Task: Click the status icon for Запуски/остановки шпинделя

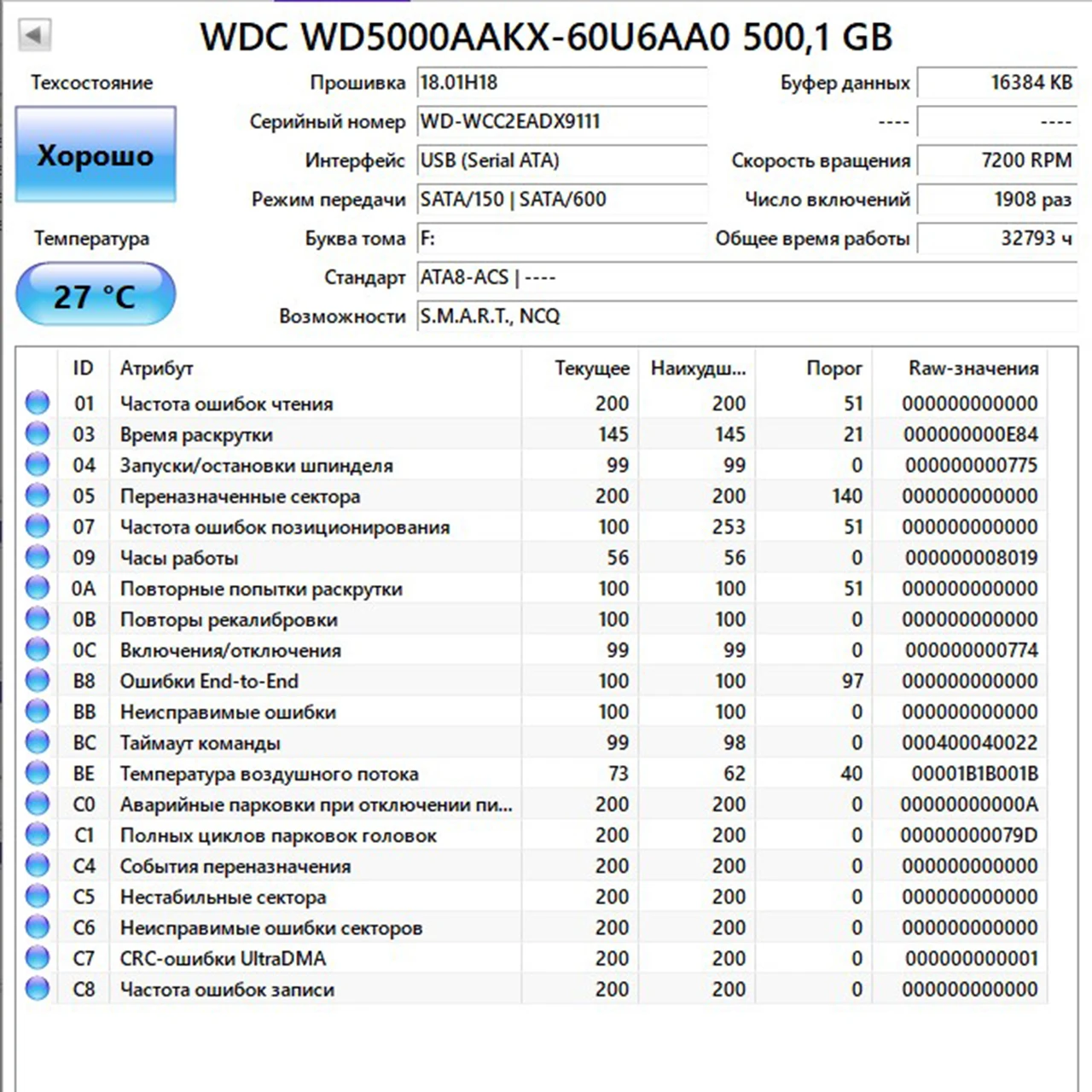Action: point(38,465)
